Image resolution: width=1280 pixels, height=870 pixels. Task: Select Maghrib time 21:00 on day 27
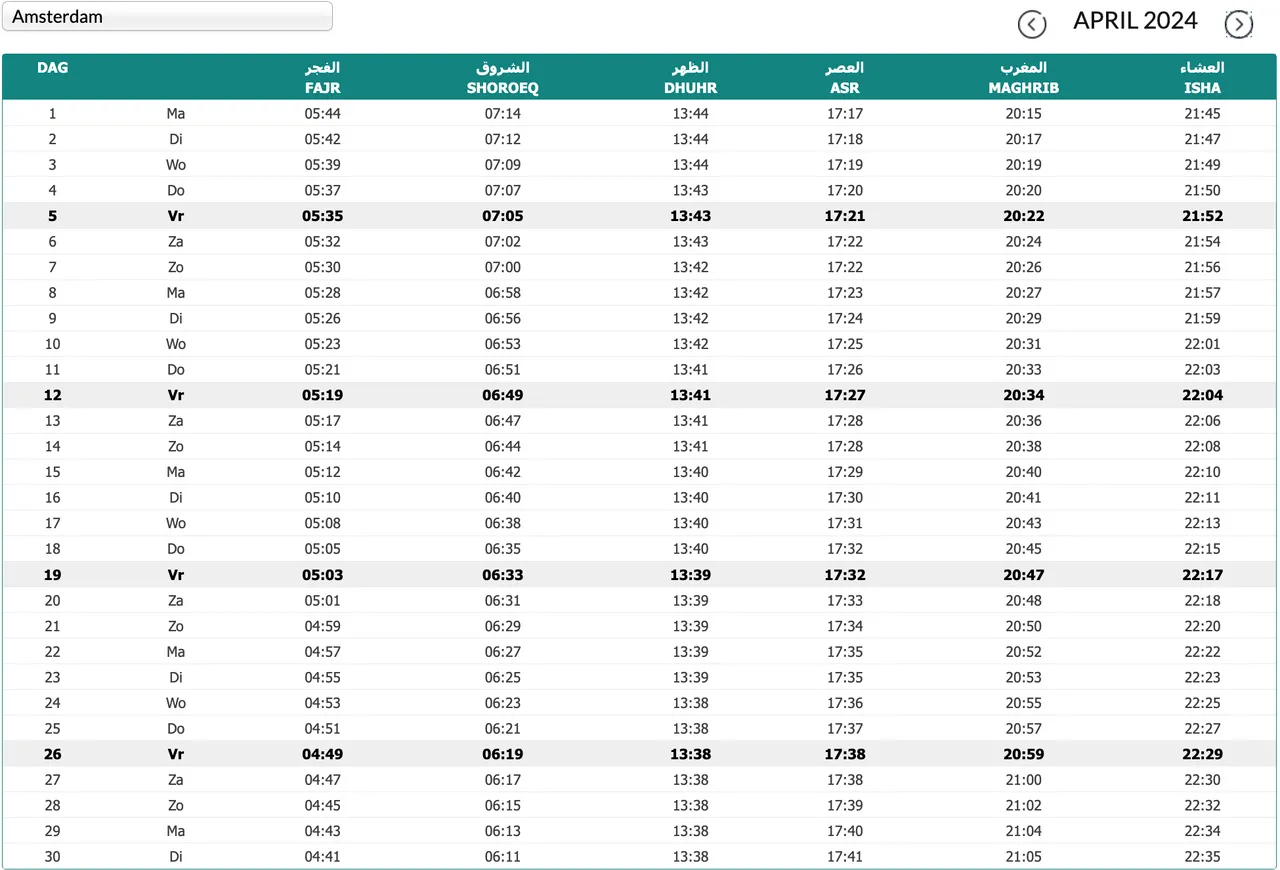pos(1024,780)
